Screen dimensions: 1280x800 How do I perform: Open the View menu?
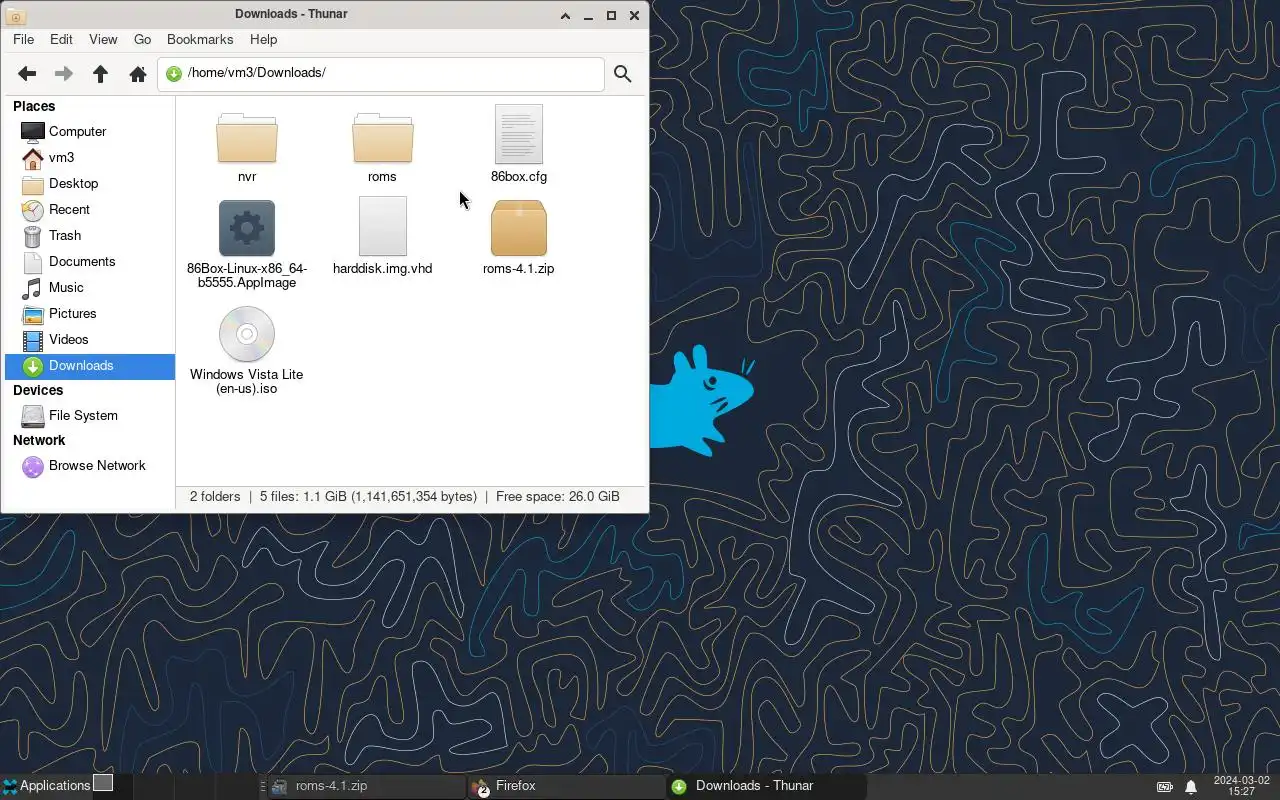coord(103,39)
